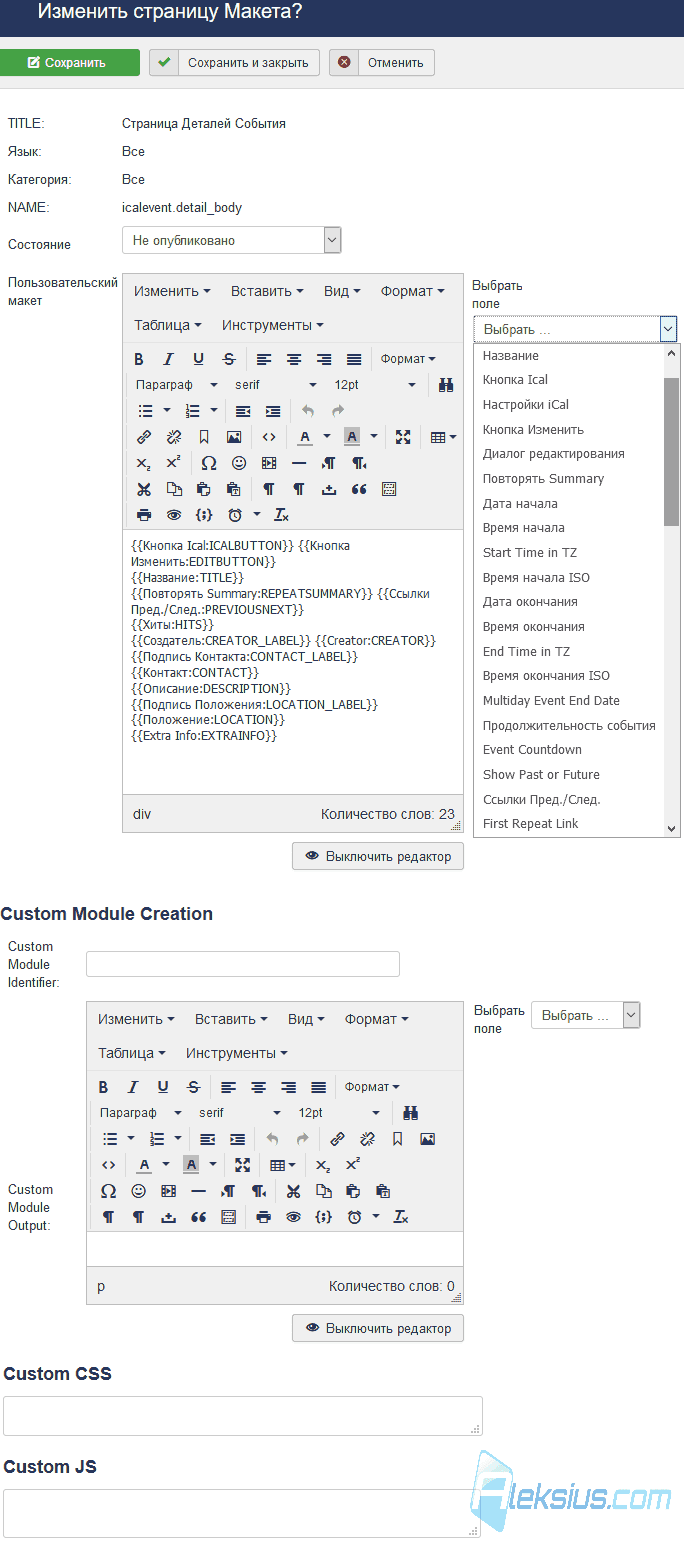Open the text background color picker in upper editor
Screen dimensions: 684x1543
click(x=374, y=437)
